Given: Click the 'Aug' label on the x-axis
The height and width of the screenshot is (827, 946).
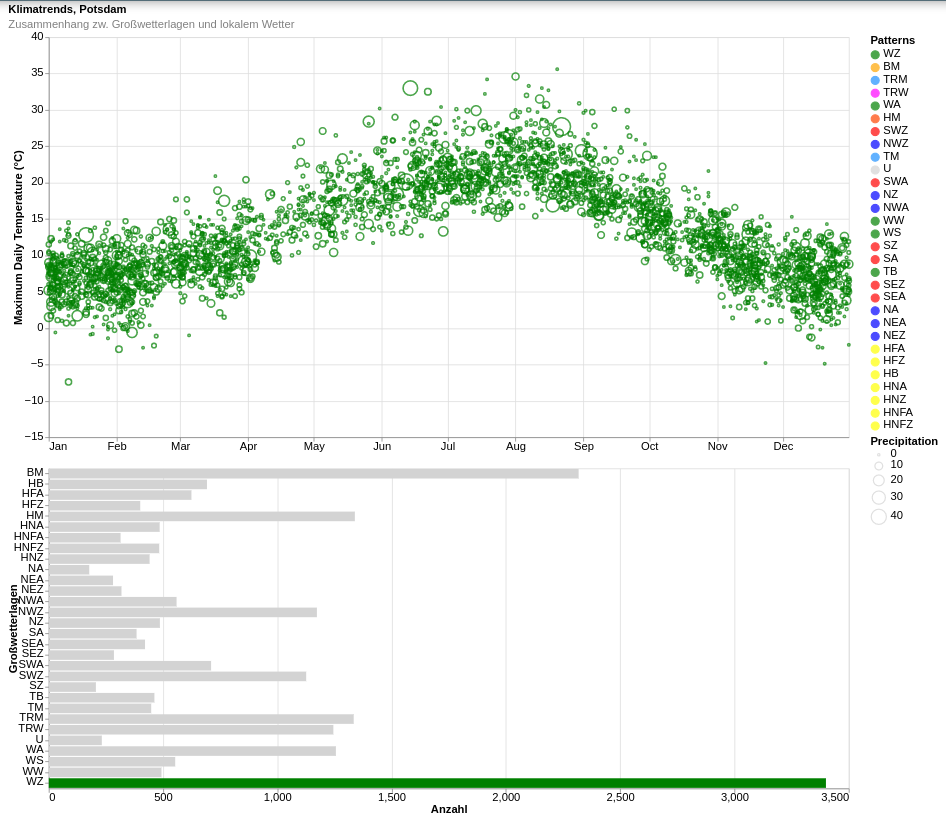Looking at the screenshot, I should 516,446.
